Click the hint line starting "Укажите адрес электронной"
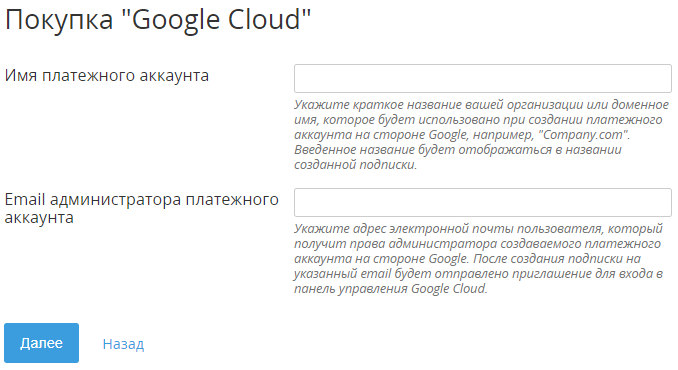Image resolution: width=678 pixels, height=370 pixels. [479, 228]
